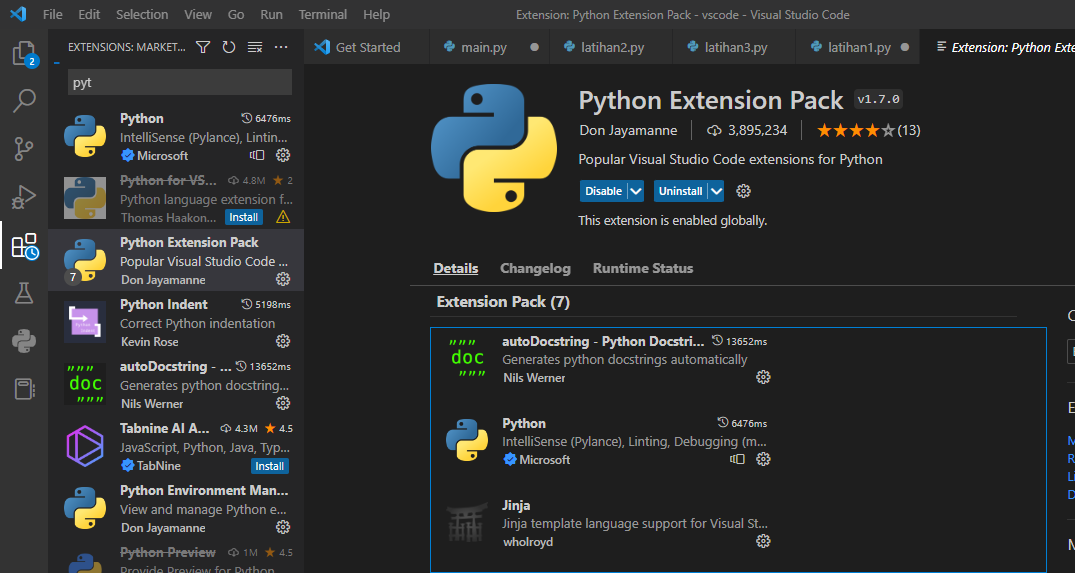Screen dimensions: 1075x573
Task: Switch to the latihan2.py editor tab
Action: 612,47
